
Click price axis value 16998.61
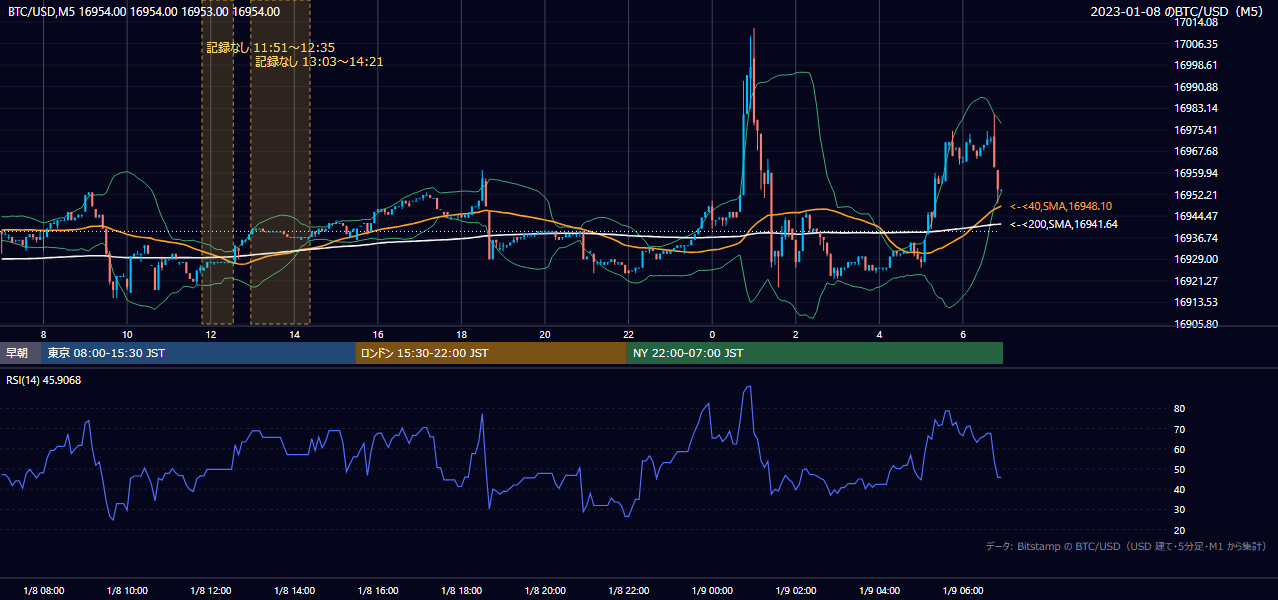coord(1195,65)
